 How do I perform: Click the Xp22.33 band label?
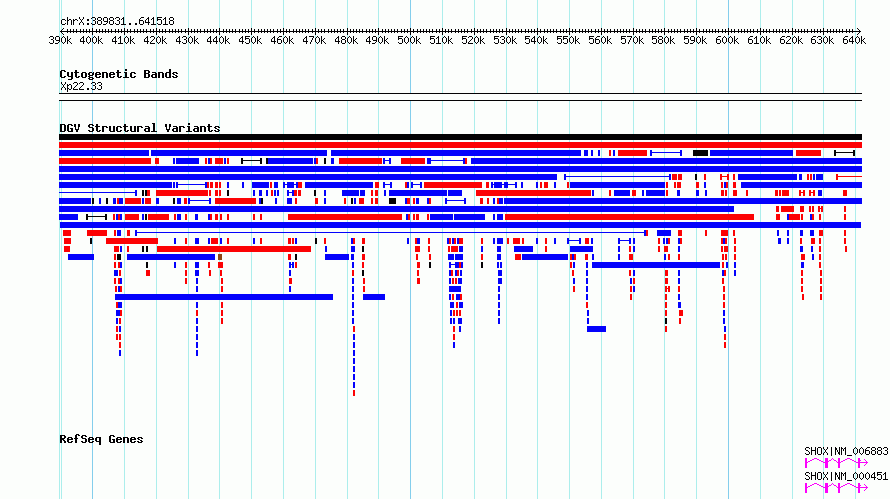[81, 86]
